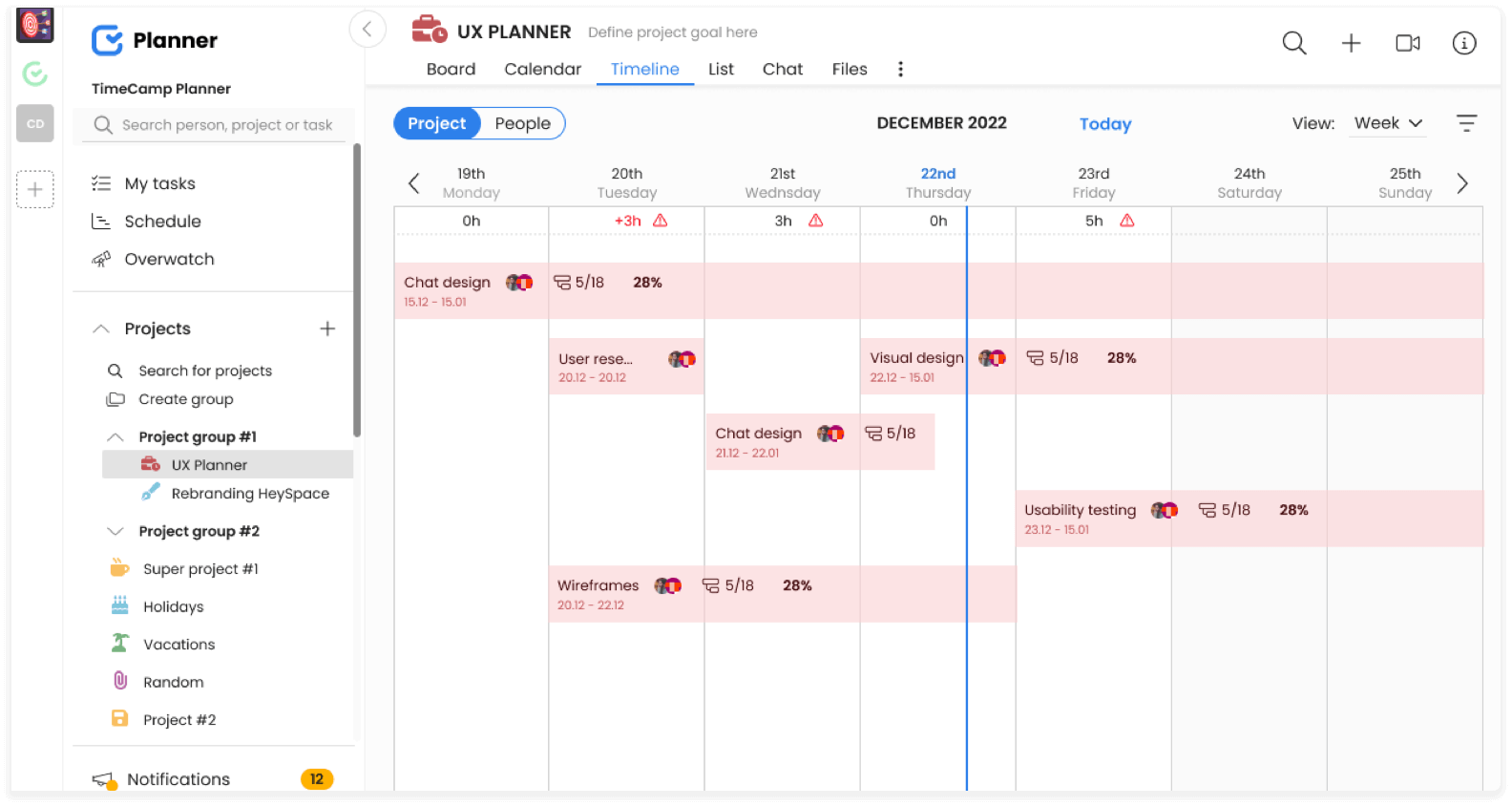Start a video call via camera icon
Image resolution: width=1512 pixels, height=806 pixels.
(x=1407, y=43)
